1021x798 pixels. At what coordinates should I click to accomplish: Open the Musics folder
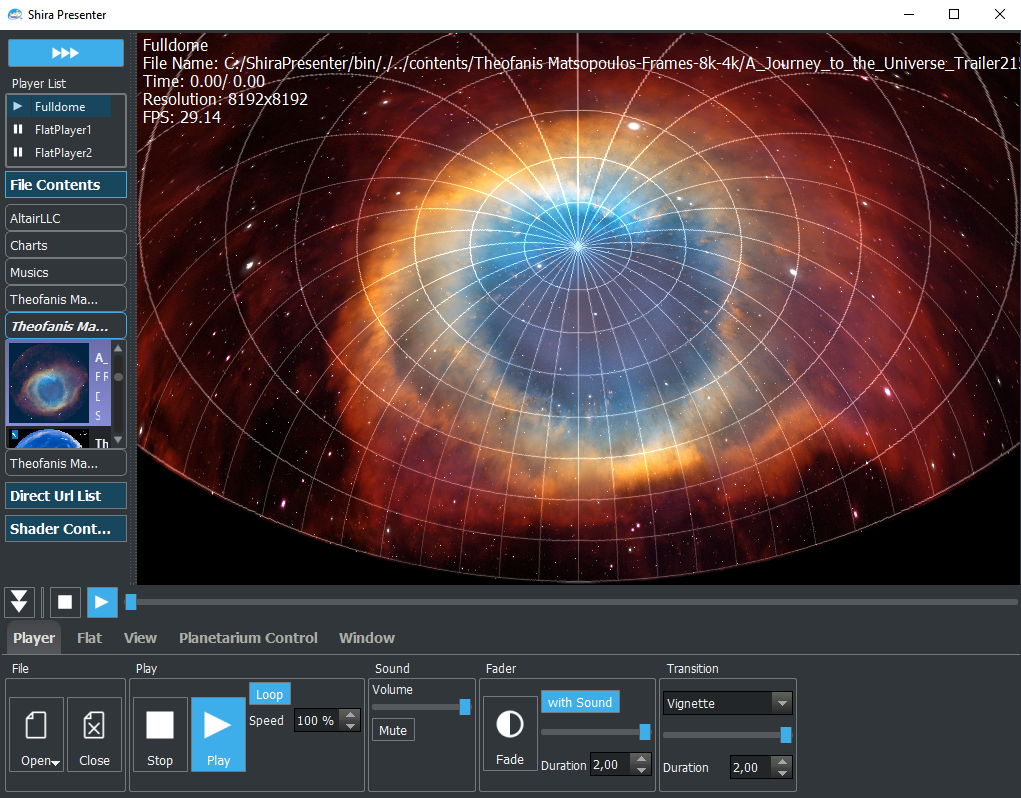tap(66, 273)
